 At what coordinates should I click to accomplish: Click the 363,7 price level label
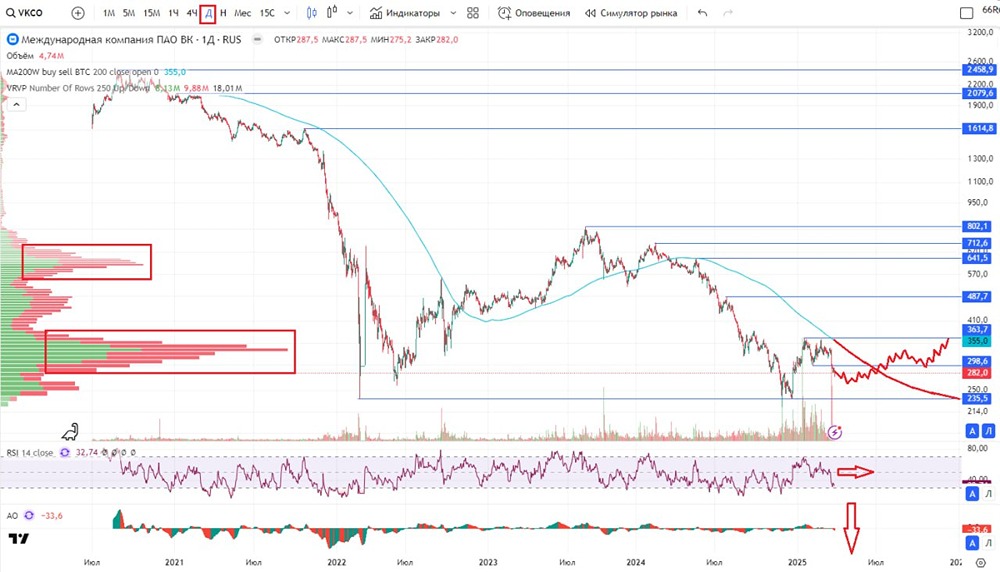click(976, 330)
